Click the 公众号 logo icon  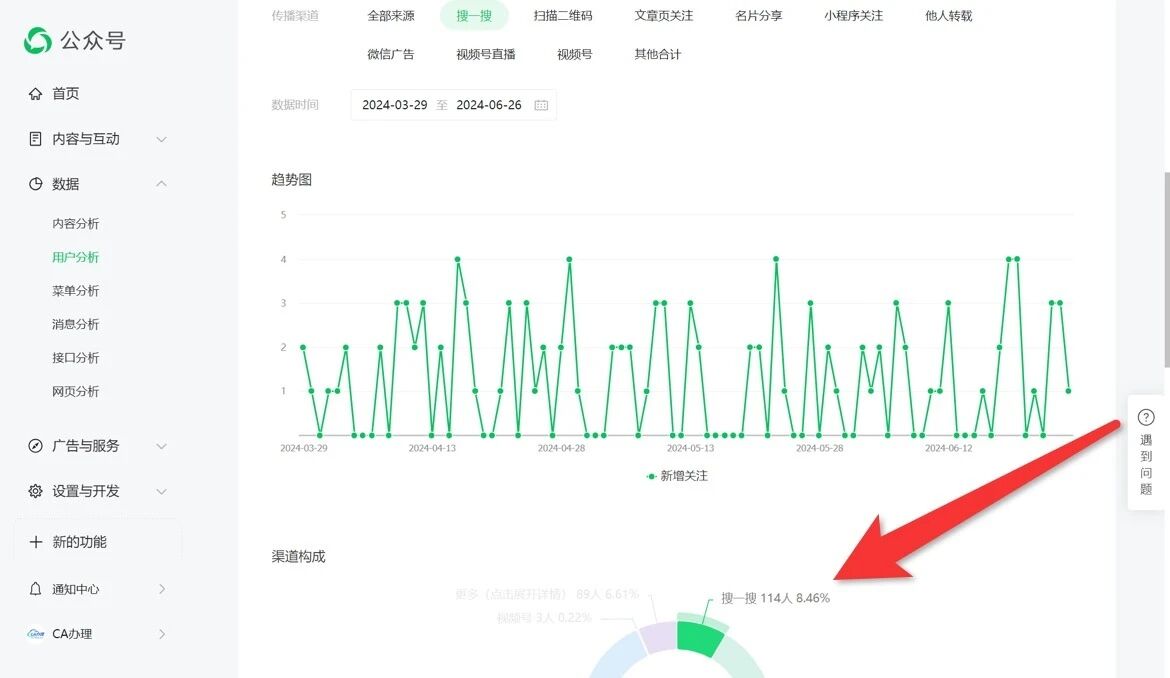(37, 40)
